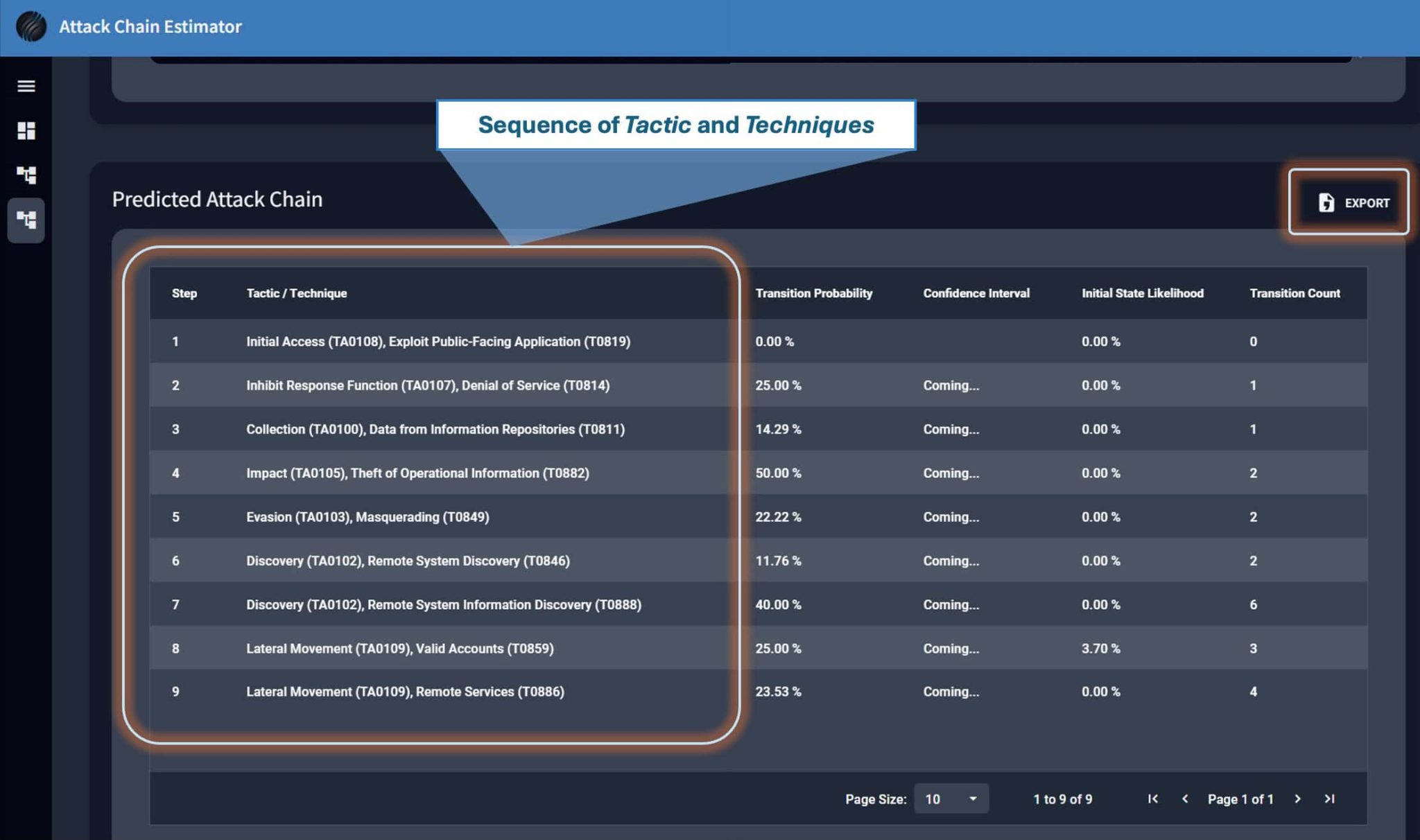Viewport: 1420px width, 840px height.
Task: Select the Inhibit Response Function (TA0107) row
Action: click(x=758, y=385)
